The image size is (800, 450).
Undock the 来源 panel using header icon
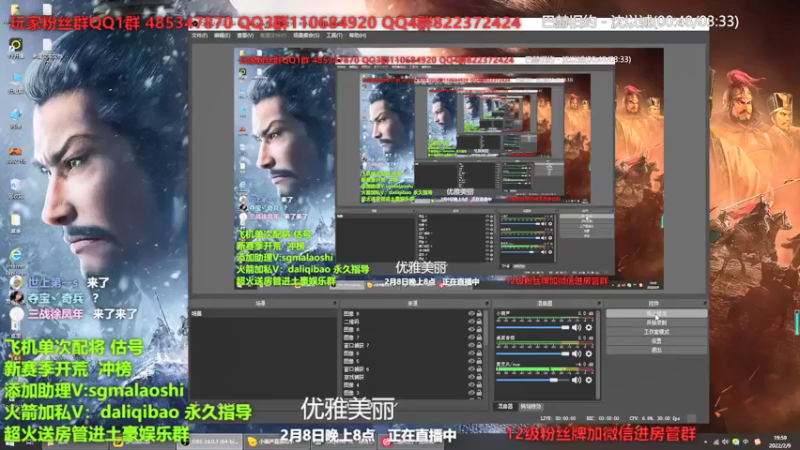487,304
